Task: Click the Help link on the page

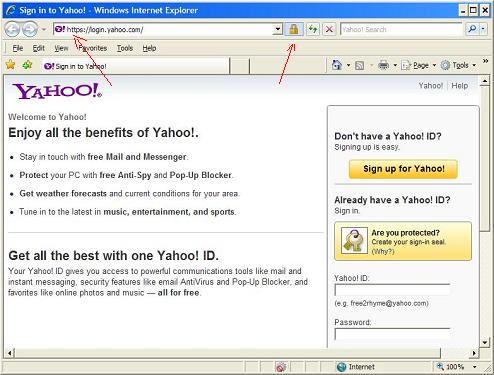Action: point(460,86)
